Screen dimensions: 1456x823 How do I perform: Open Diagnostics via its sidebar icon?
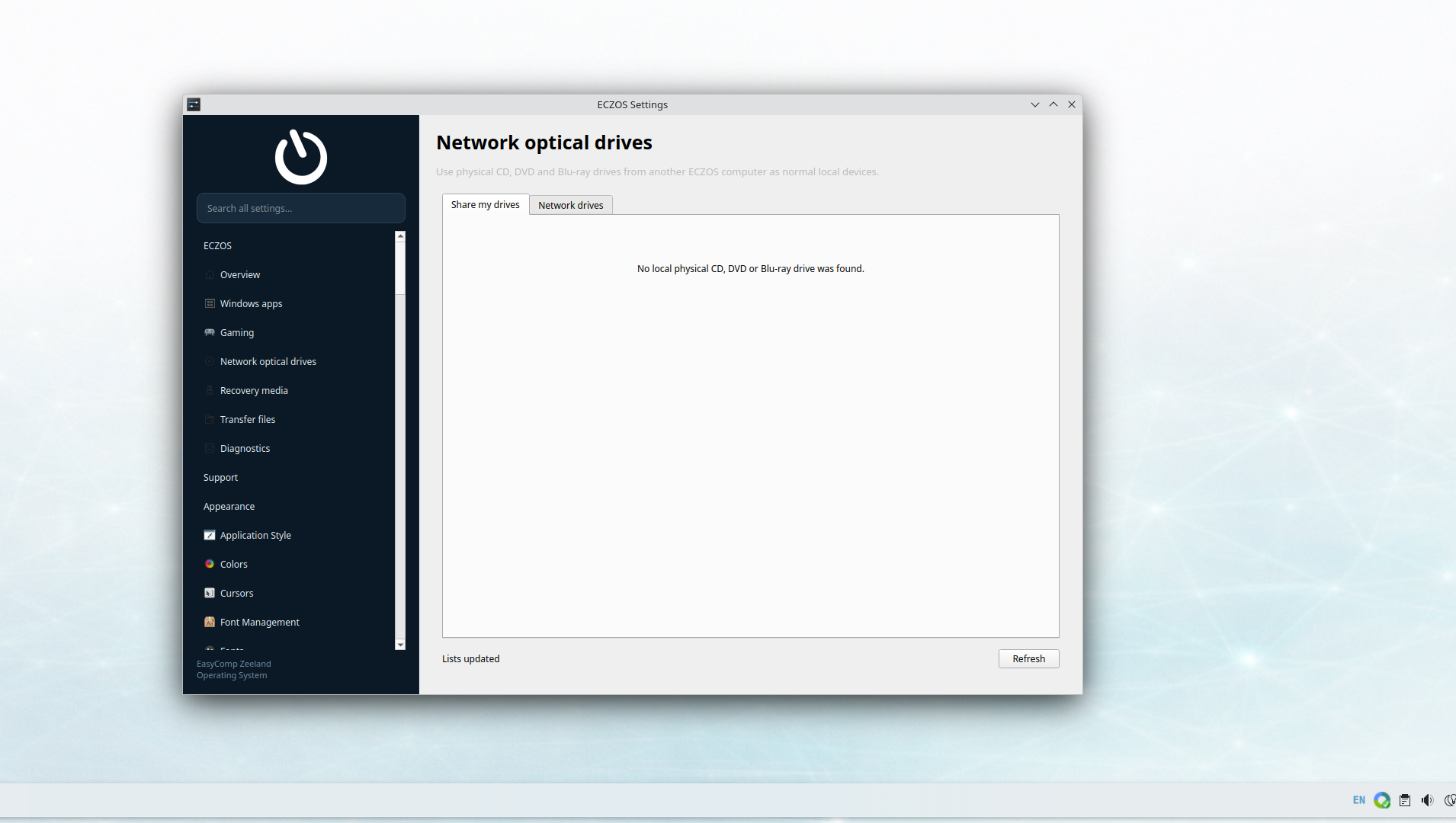tap(210, 449)
